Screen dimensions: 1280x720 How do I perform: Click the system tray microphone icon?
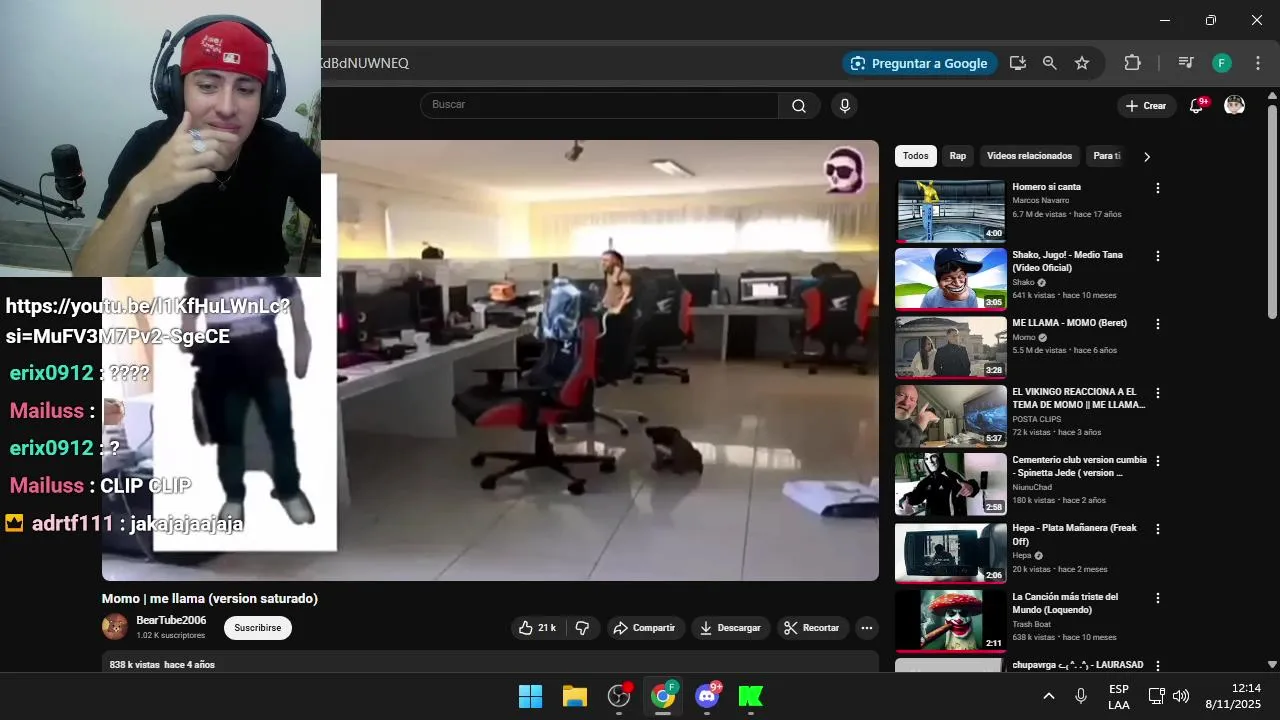[x=1081, y=696]
